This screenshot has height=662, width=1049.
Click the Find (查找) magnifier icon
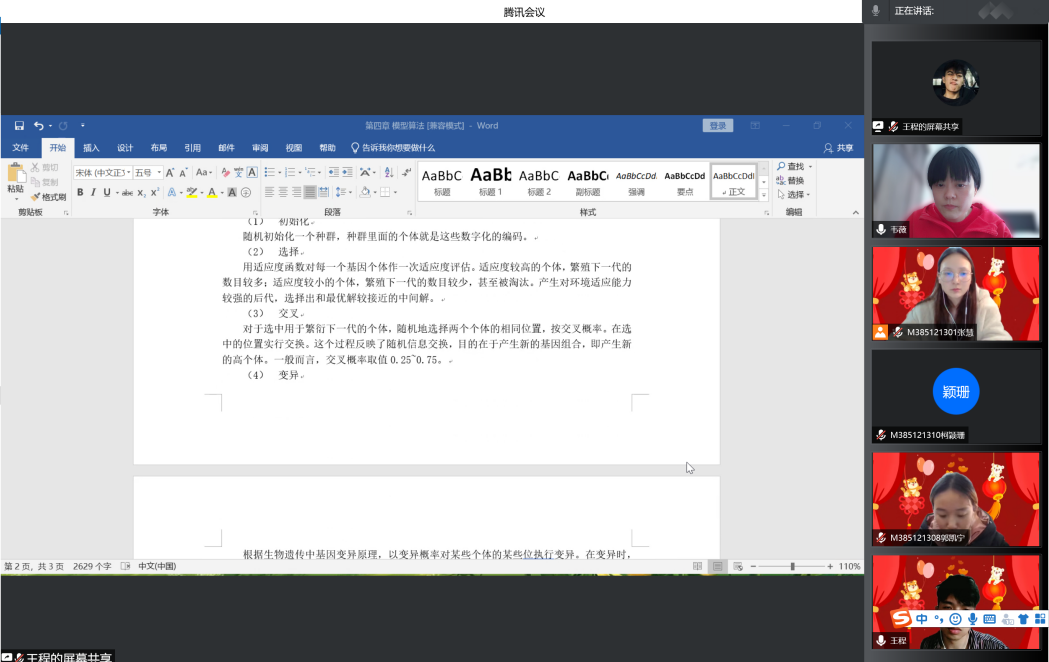tap(781, 166)
